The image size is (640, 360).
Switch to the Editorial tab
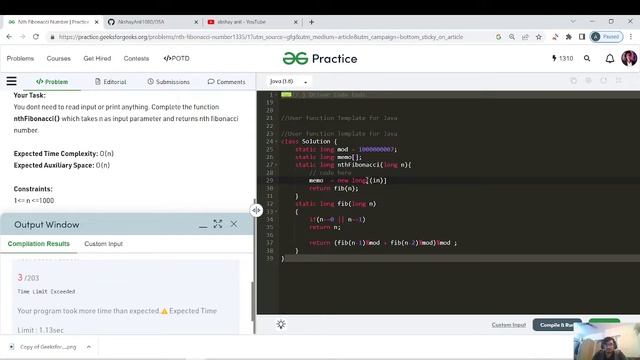tap(111, 82)
